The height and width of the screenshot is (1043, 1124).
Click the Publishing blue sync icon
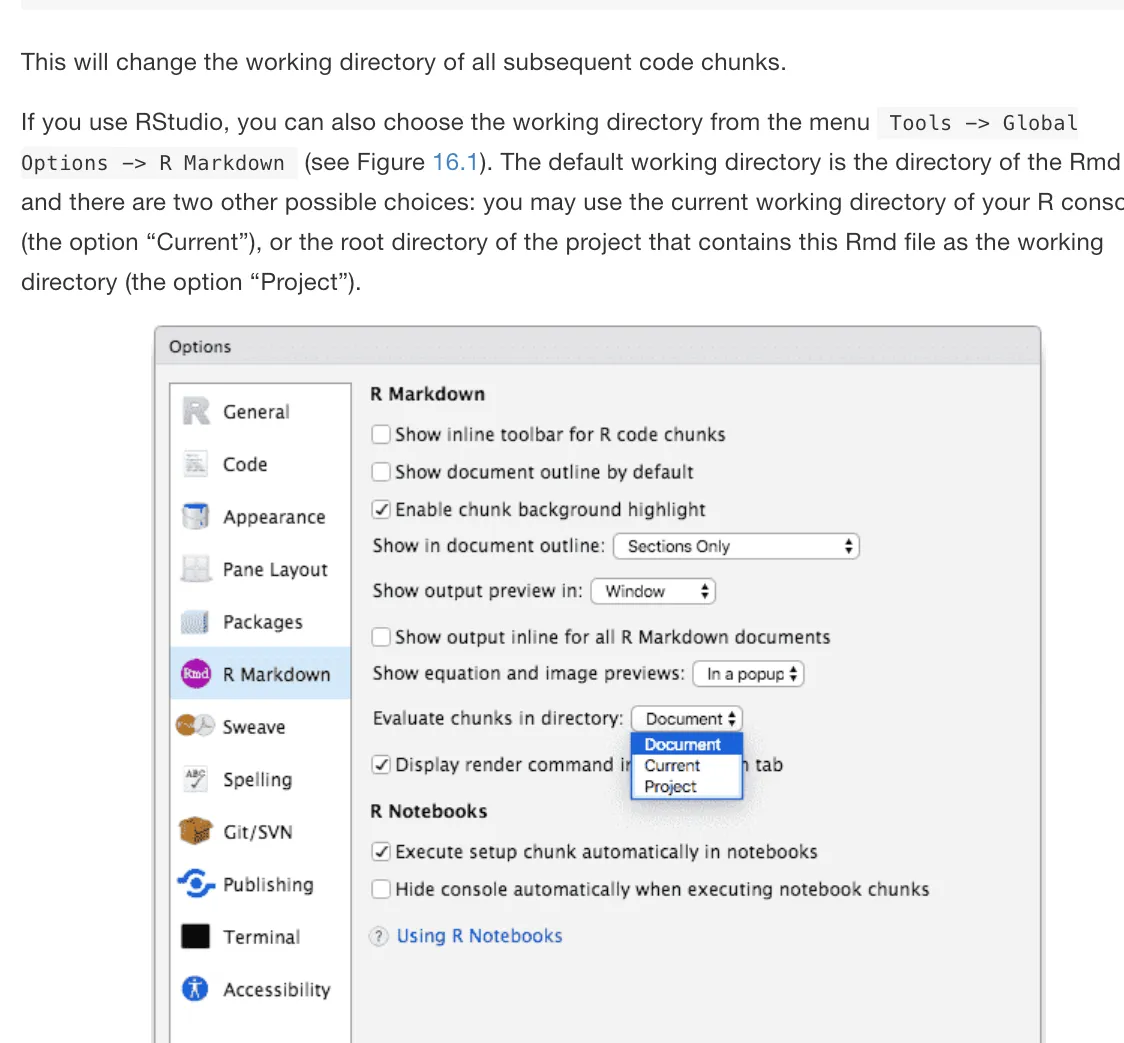(196, 883)
